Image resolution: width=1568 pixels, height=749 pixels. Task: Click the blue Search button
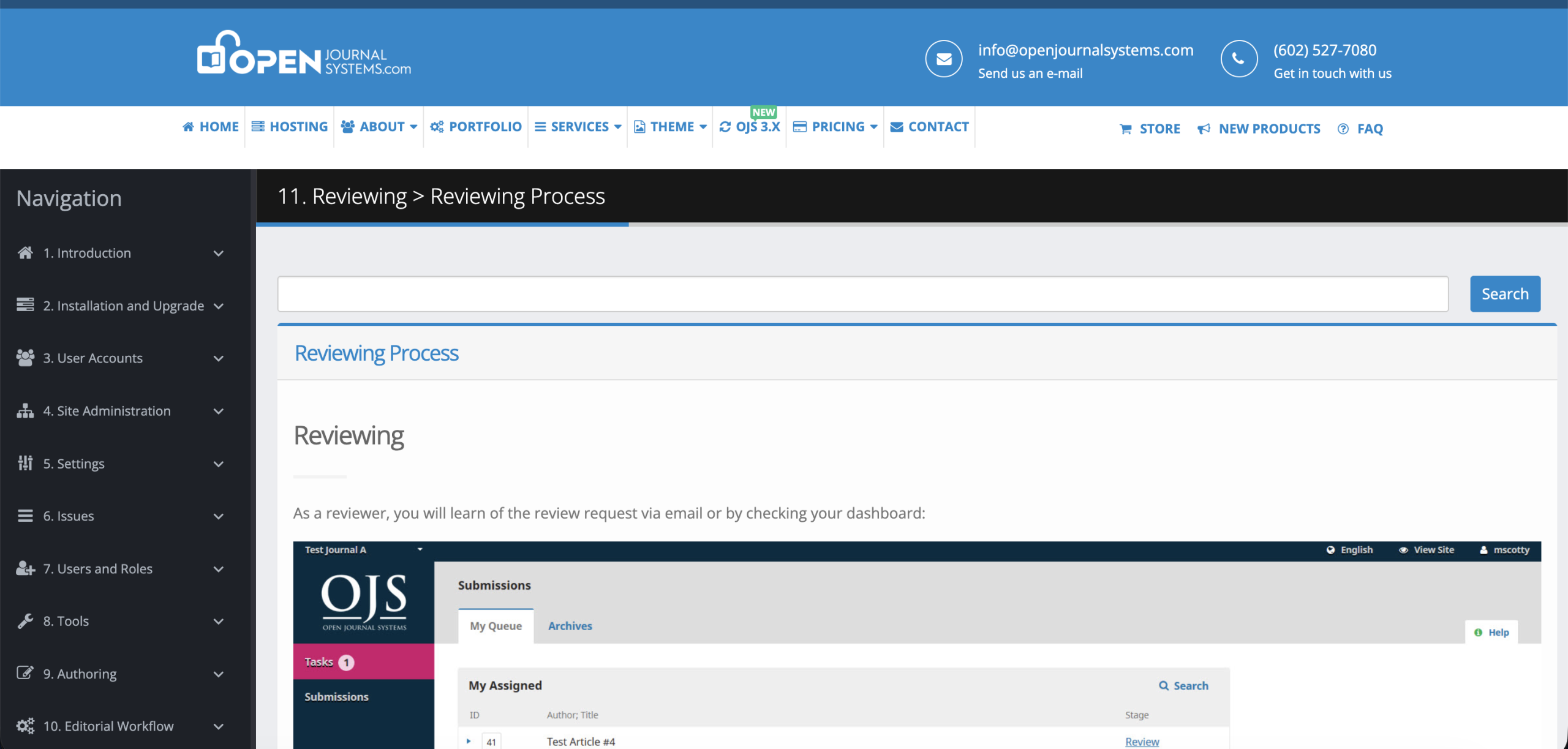tap(1505, 294)
